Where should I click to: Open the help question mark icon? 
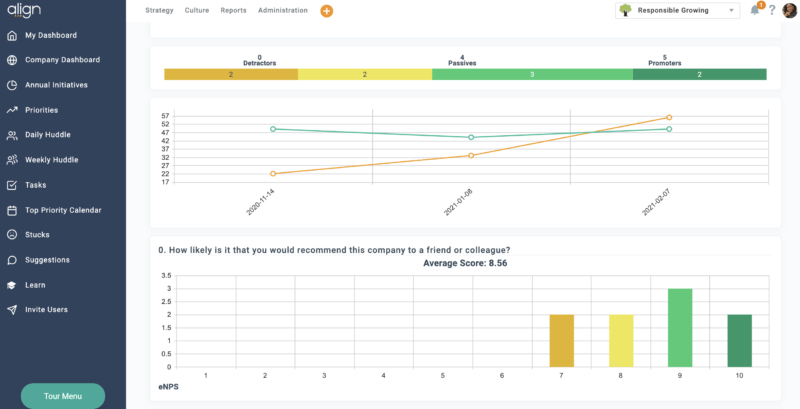click(x=772, y=10)
